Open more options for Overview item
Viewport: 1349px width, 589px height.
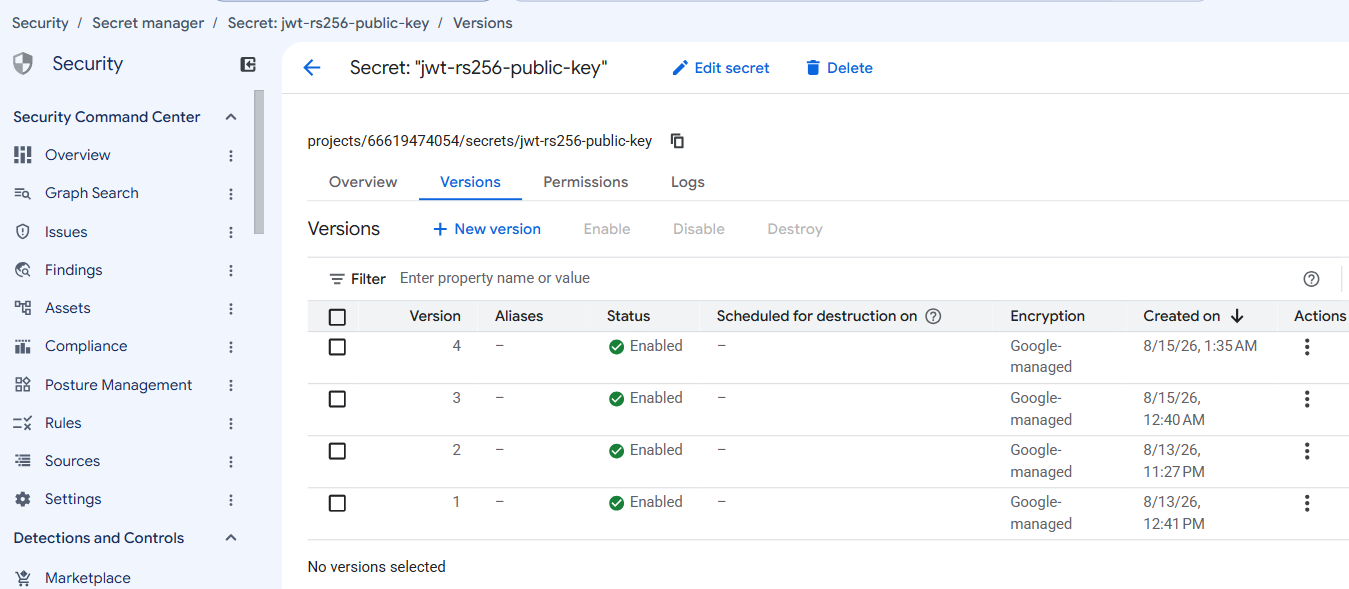tap(231, 156)
